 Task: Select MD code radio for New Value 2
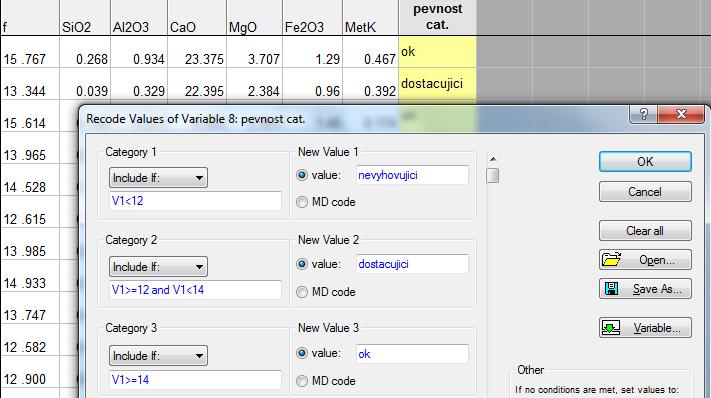[302, 292]
